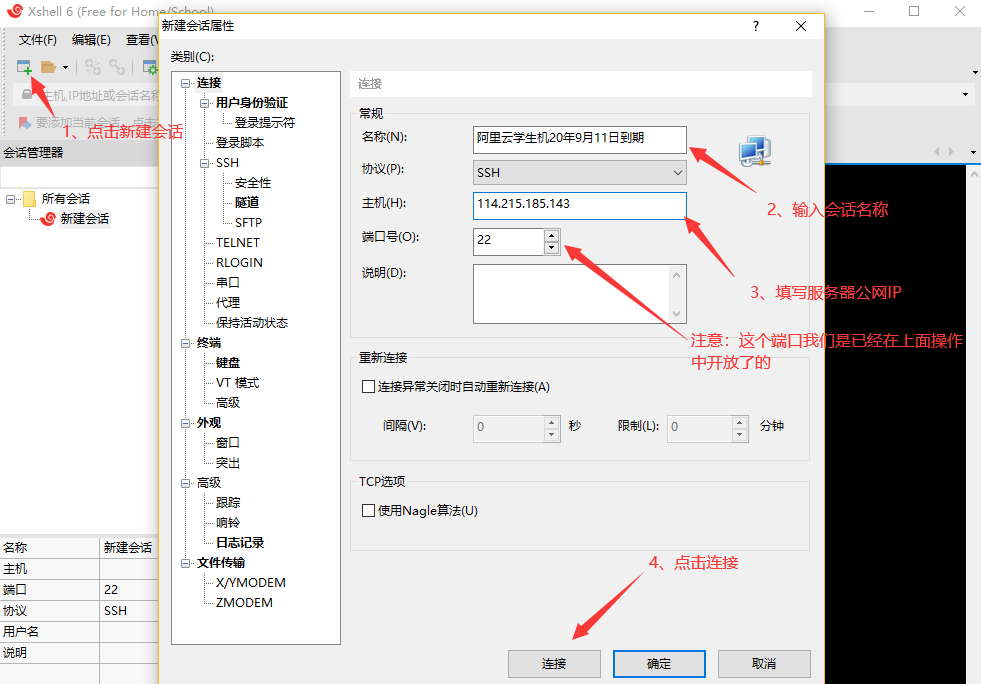
Task: Open the 文件(F) menu
Action: pos(36,39)
